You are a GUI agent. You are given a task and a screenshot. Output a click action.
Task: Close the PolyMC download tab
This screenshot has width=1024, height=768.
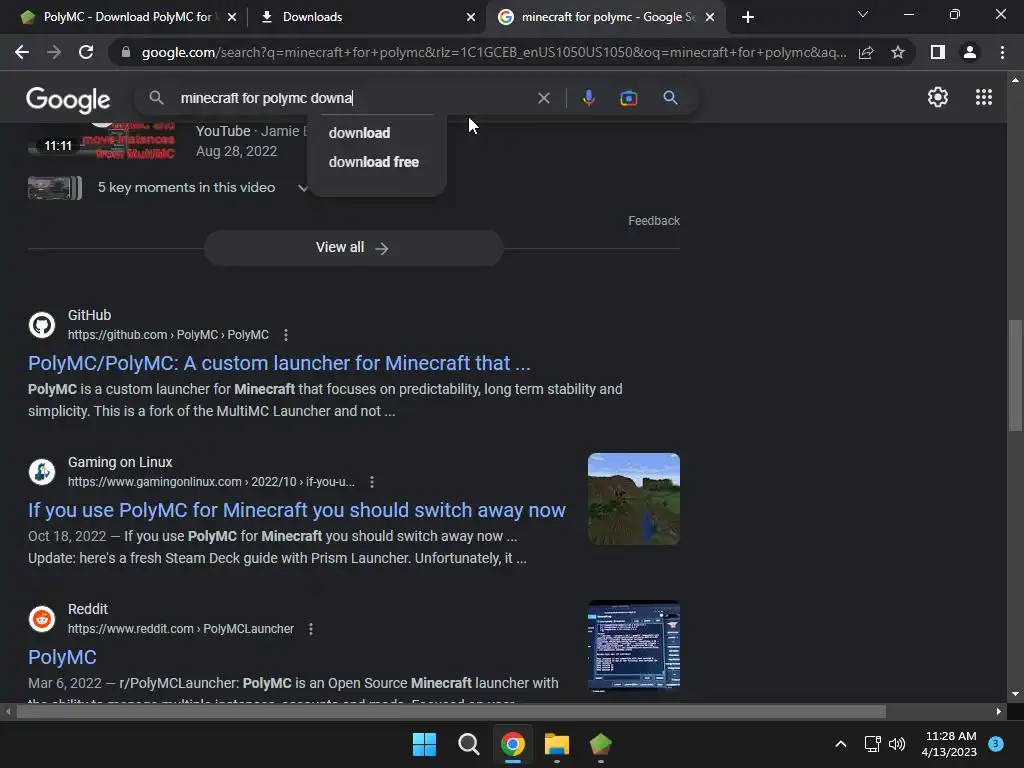(x=232, y=17)
